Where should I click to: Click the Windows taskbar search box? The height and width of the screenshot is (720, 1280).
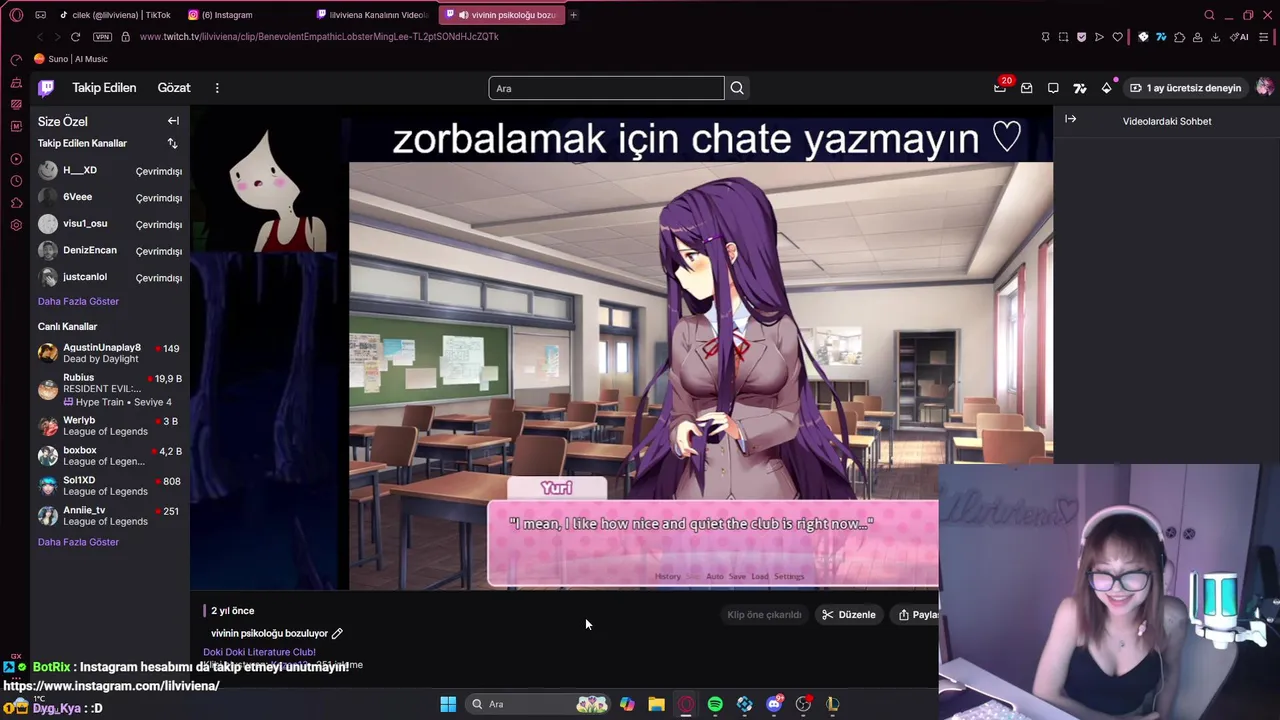[539, 704]
